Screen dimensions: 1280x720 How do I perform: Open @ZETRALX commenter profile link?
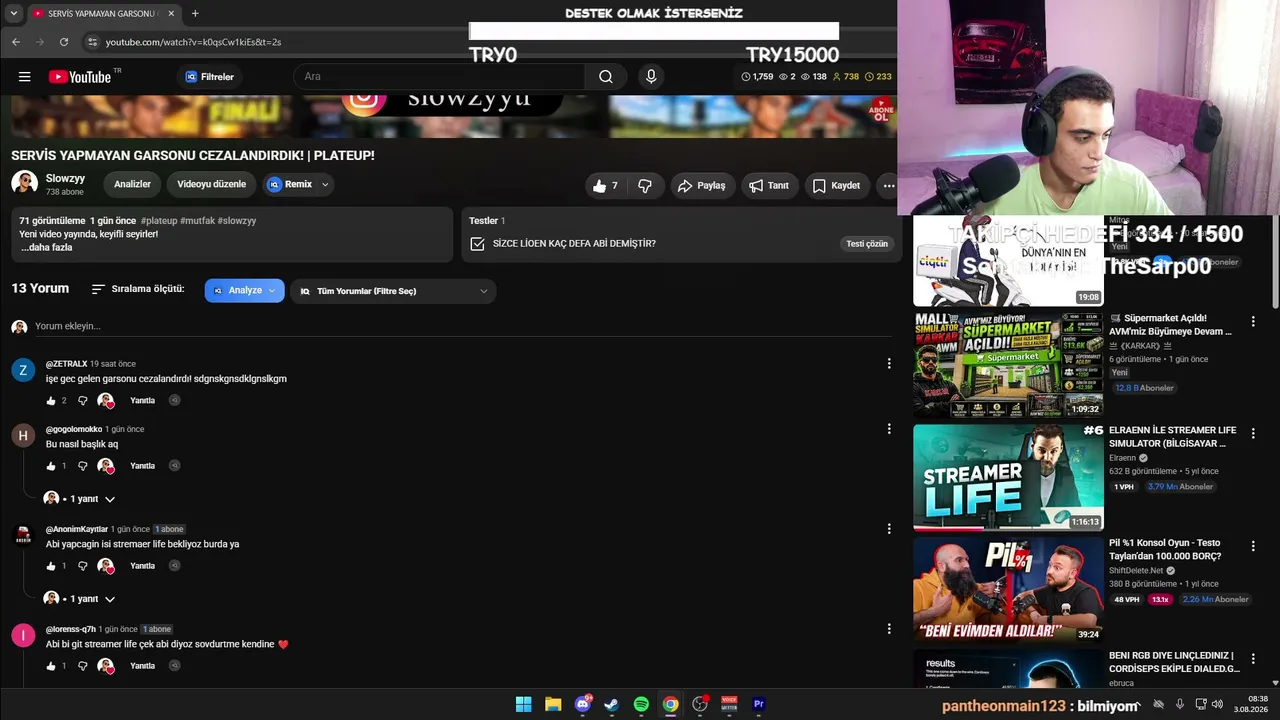[x=66, y=364]
